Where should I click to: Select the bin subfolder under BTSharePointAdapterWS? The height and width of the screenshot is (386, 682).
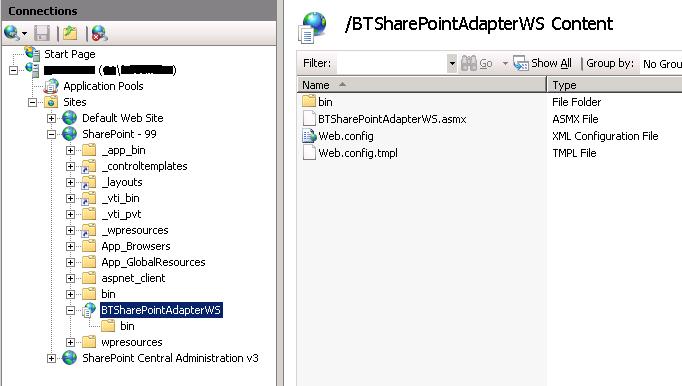point(127,326)
